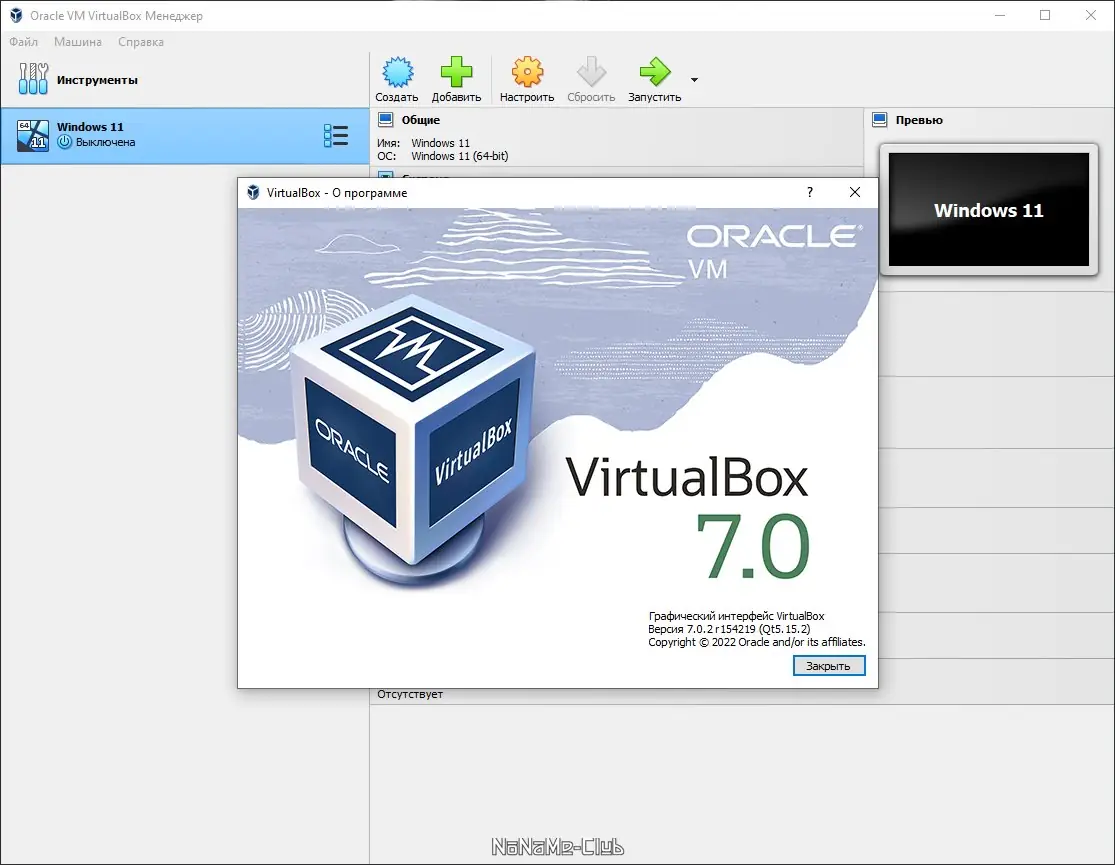Expand the Запустить dropdown arrow
This screenshot has height=865, width=1115.
[x=694, y=80]
